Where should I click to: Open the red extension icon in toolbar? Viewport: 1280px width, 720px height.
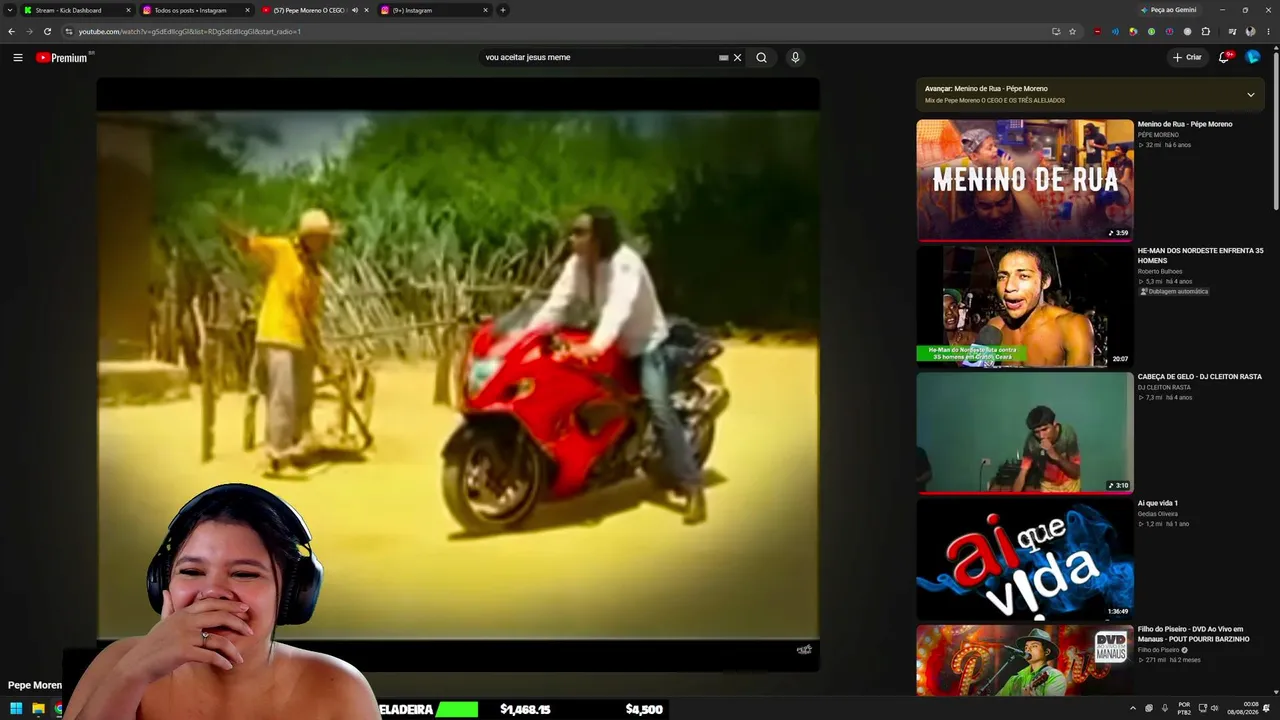(x=1097, y=31)
